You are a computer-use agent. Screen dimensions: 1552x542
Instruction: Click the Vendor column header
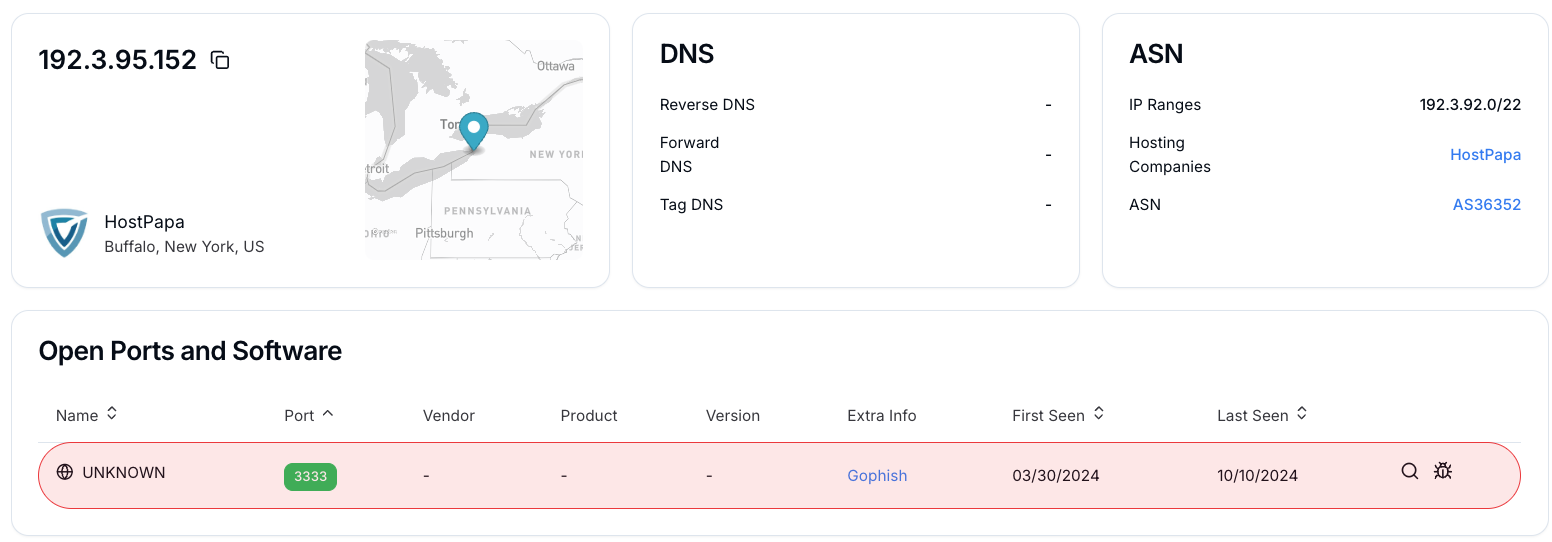click(449, 415)
